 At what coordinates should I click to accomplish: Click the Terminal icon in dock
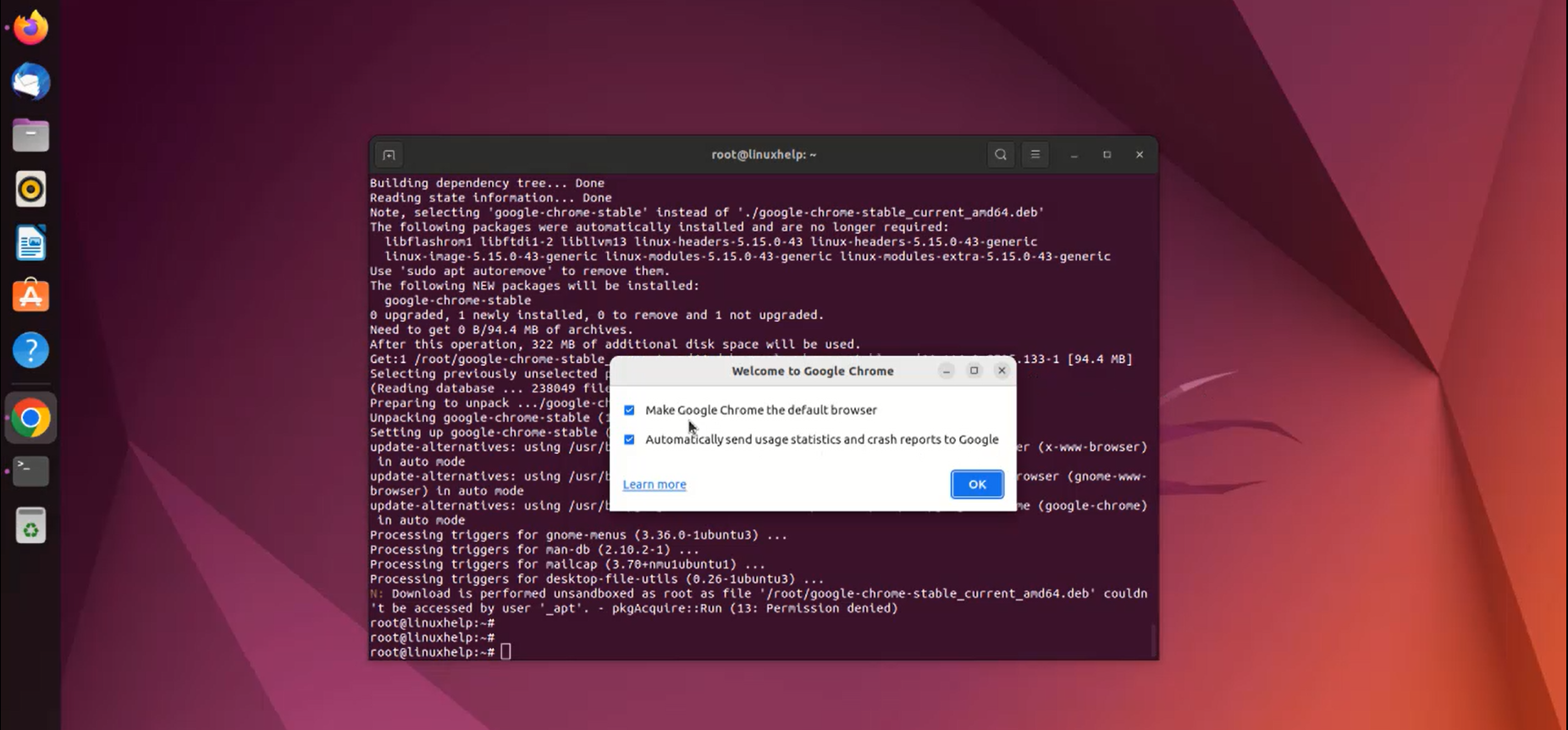click(x=31, y=471)
